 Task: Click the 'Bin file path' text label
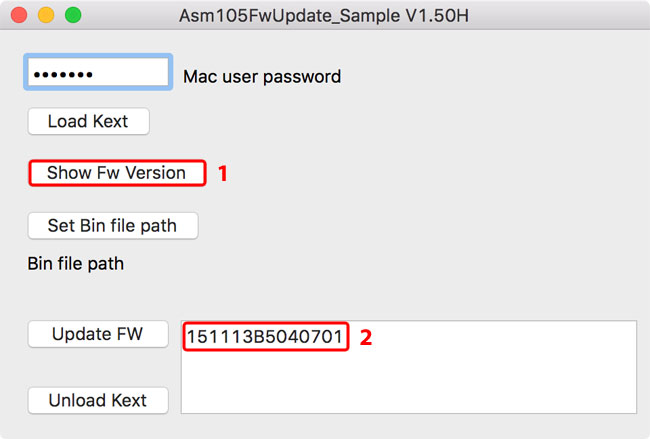tap(76, 265)
